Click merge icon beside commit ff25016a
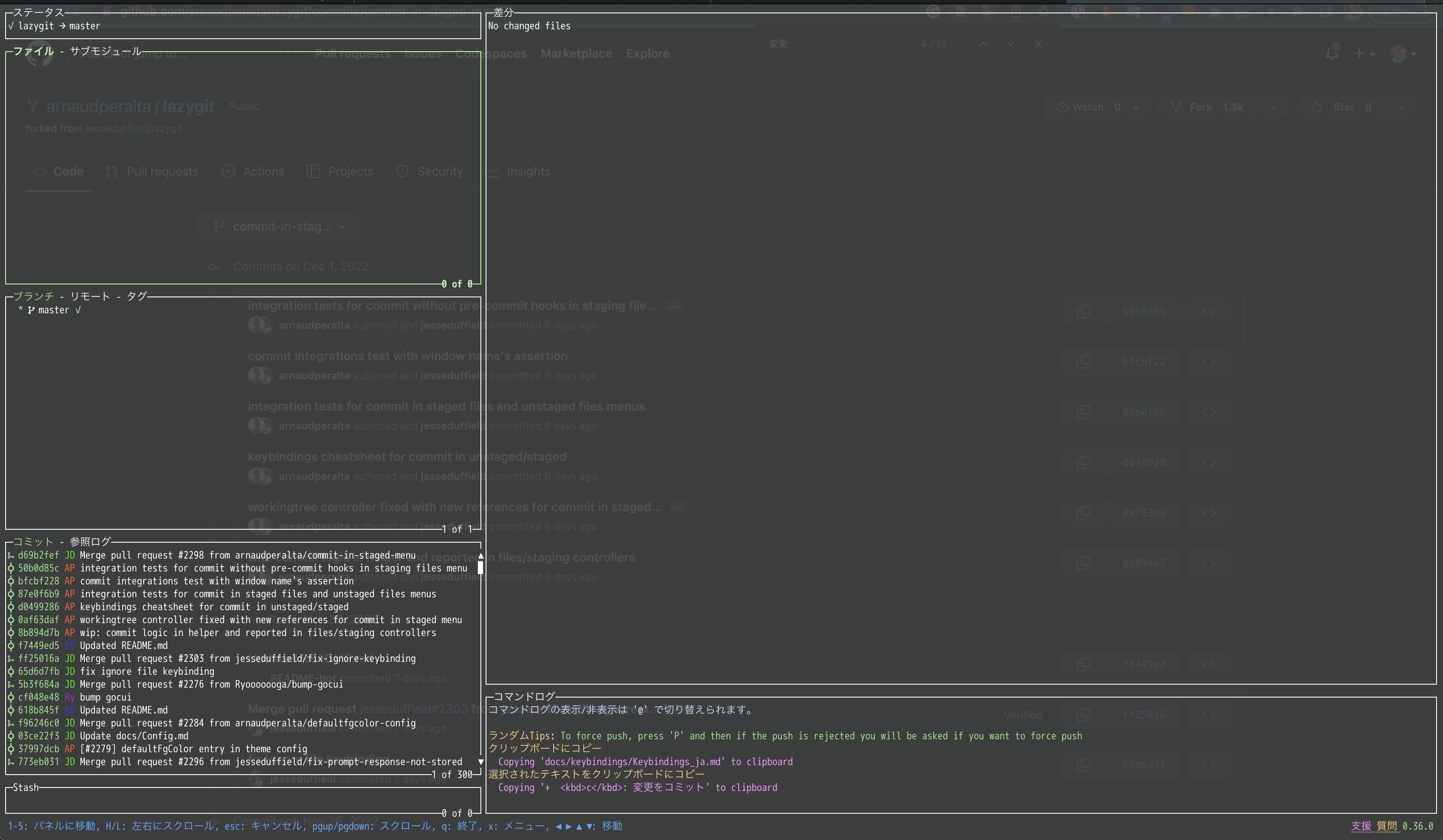Viewport: 1443px width, 840px height. 10,658
